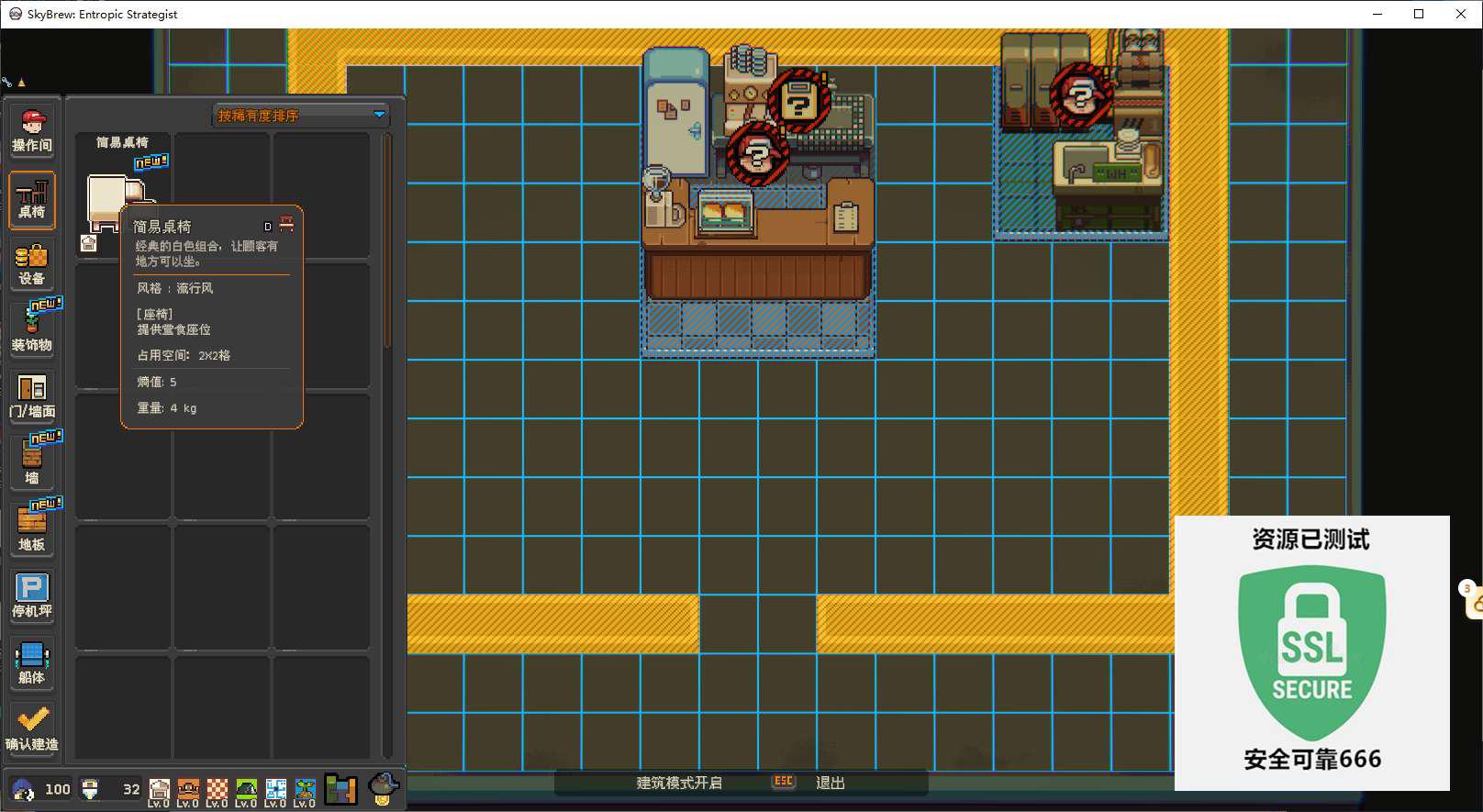Select the lower question-mark marker near counter
Screen dimensions: 1483x812
(757, 153)
